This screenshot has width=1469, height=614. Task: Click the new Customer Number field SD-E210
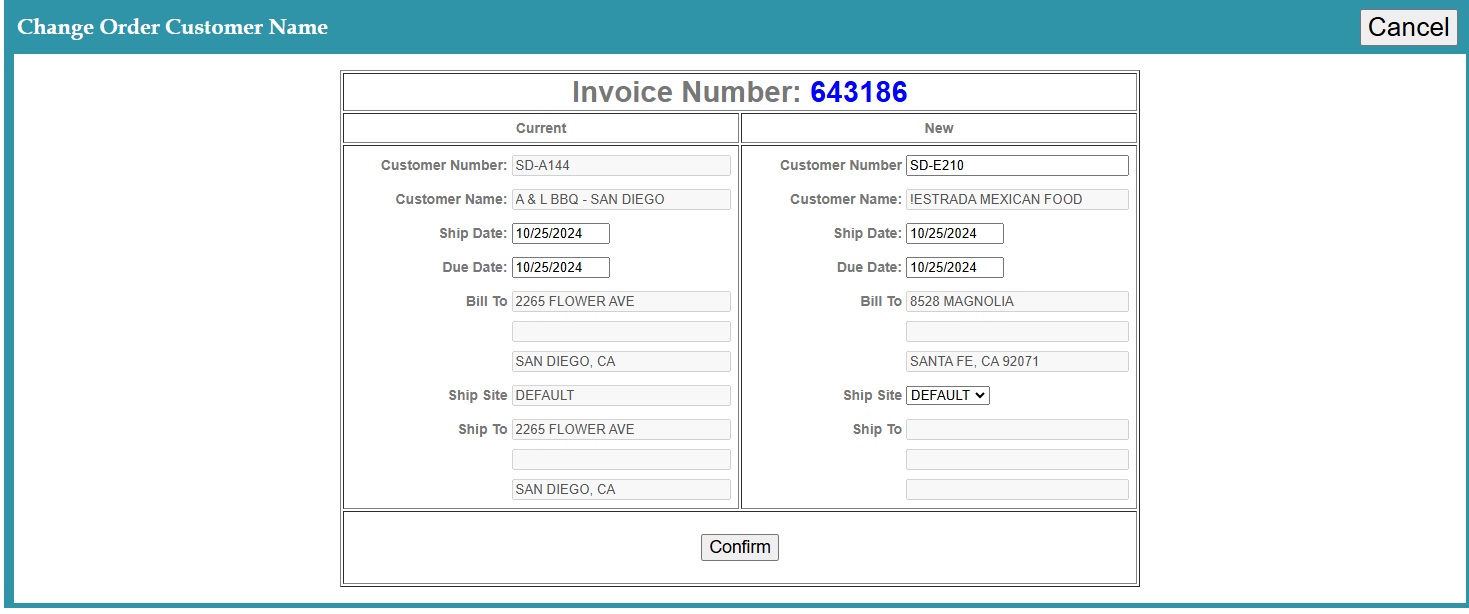1016,165
